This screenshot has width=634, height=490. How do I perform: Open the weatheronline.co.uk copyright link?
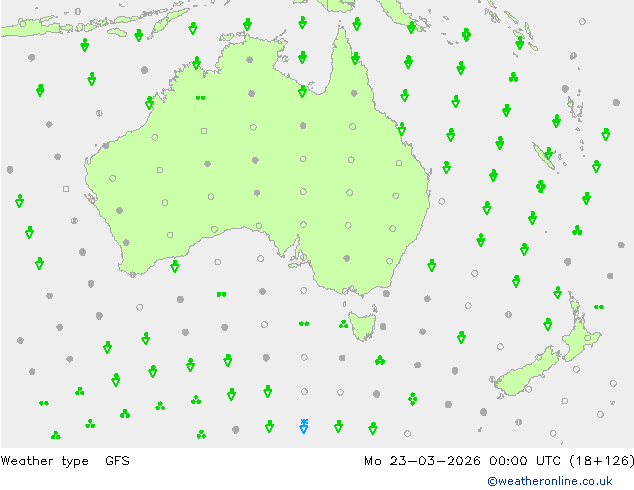[549, 481]
